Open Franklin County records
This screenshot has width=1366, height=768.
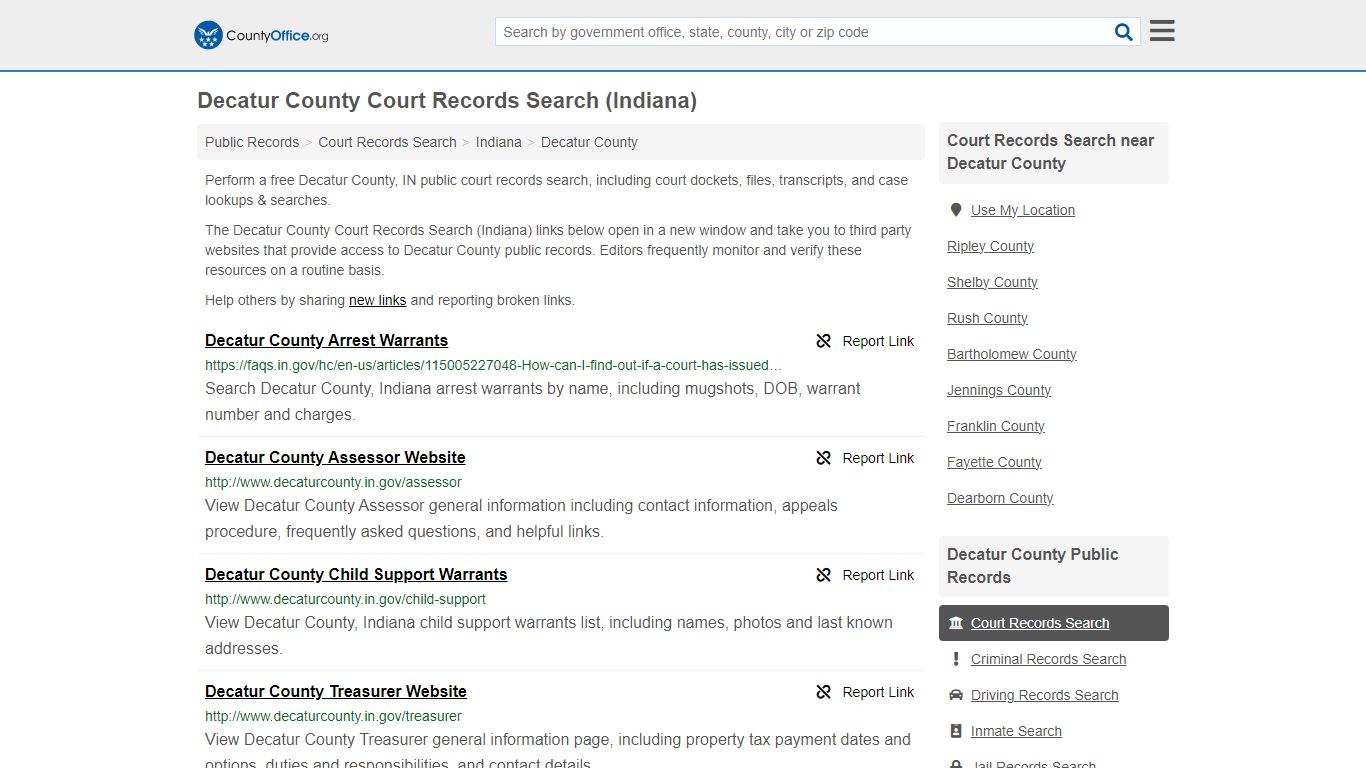(x=995, y=426)
